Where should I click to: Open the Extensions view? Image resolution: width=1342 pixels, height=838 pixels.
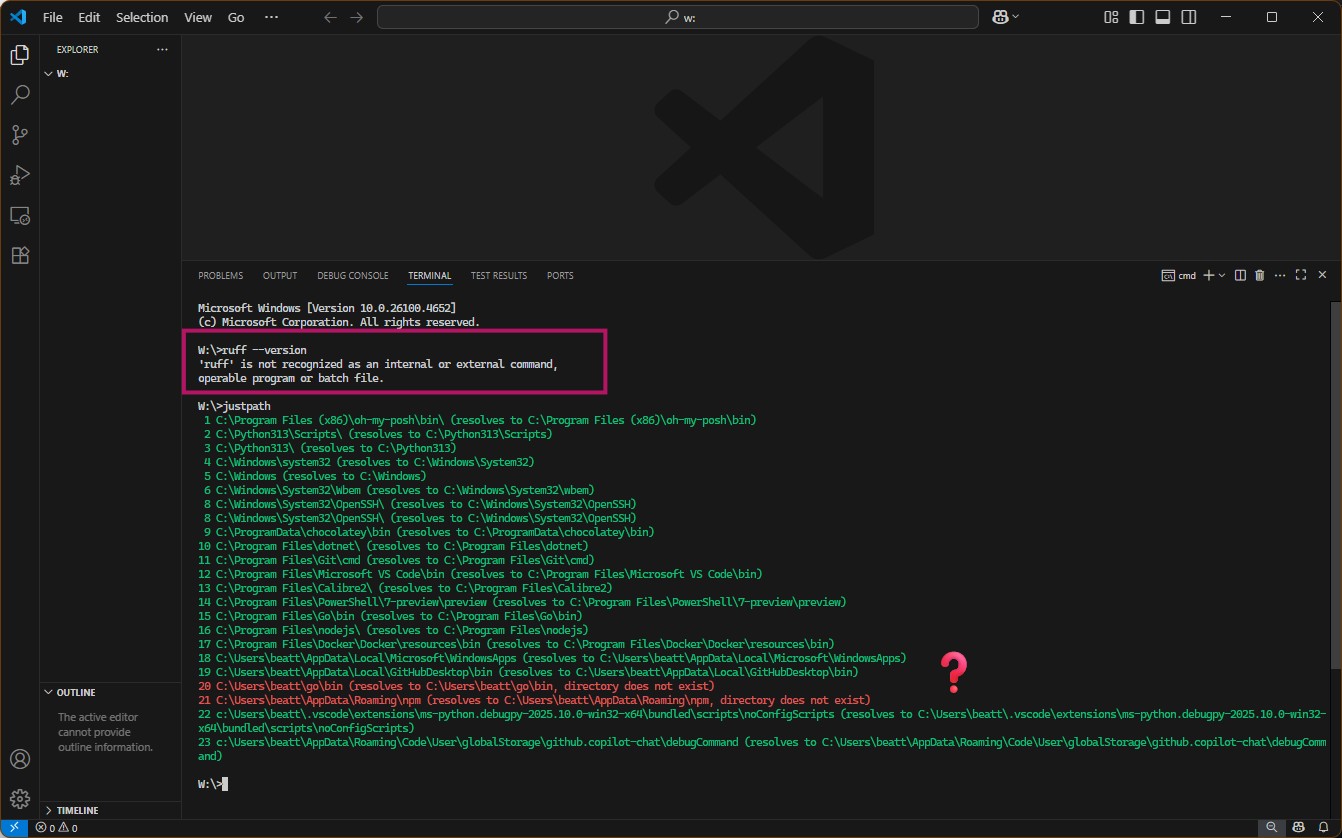(x=20, y=255)
